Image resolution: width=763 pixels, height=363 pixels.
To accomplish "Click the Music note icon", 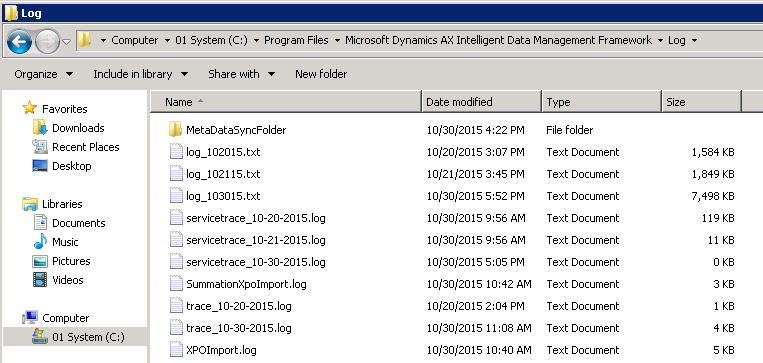I will 40,241.
